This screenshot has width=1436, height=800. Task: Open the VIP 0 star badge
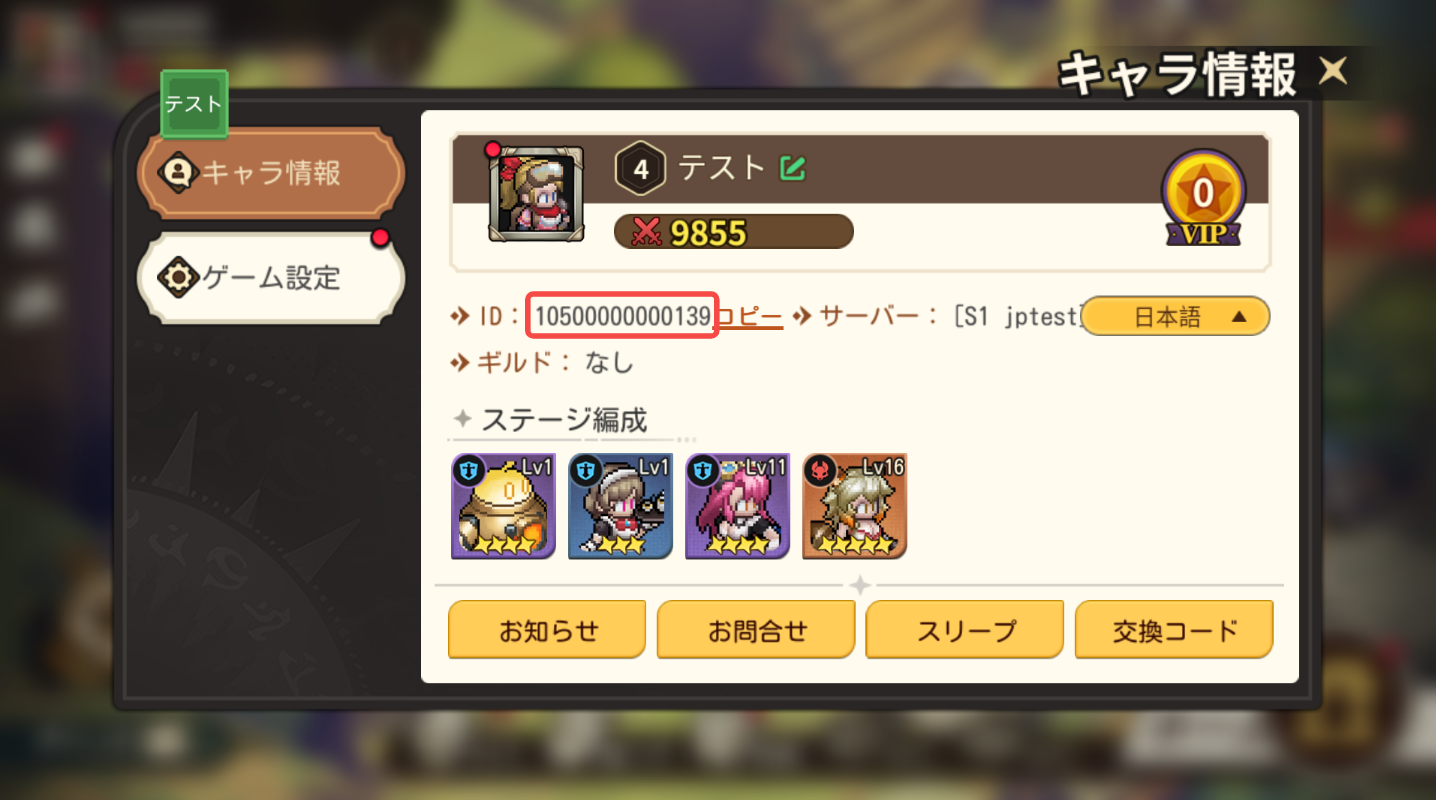1202,199
